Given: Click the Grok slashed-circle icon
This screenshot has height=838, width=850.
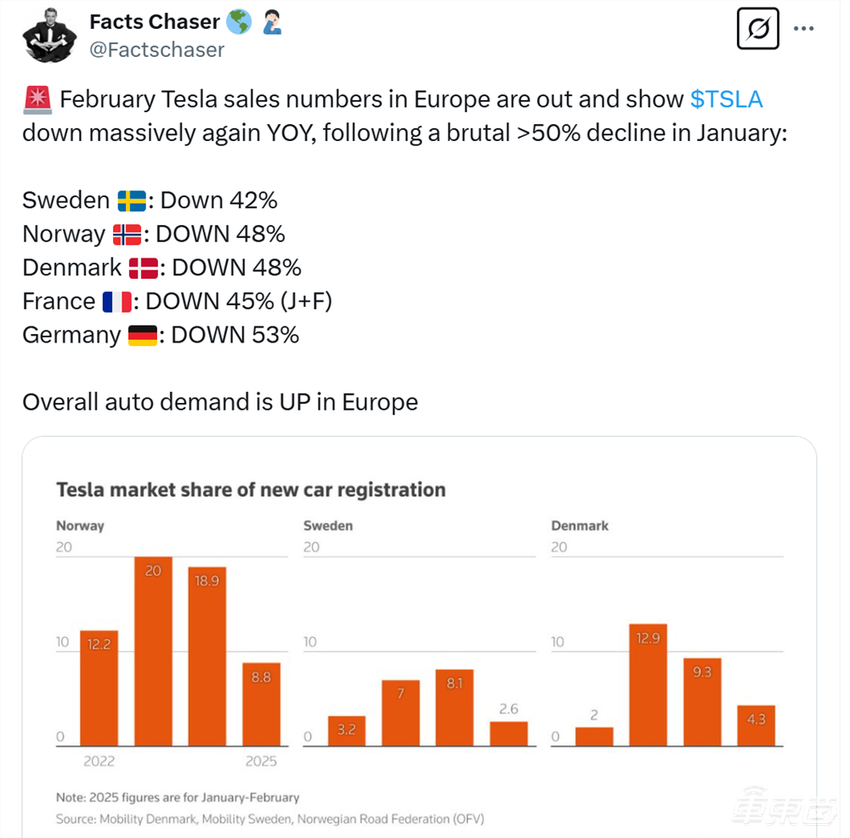Looking at the screenshot, I should pos(757,29).
